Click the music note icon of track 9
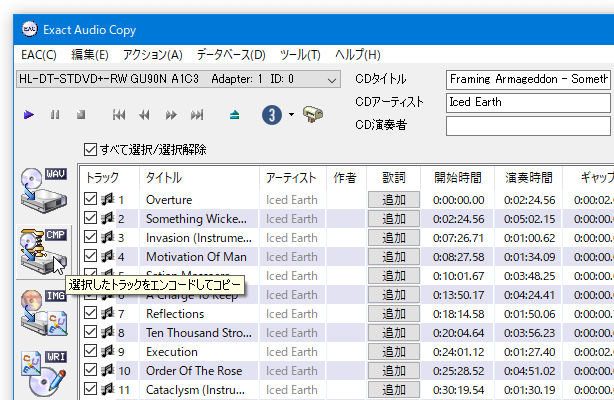This screenshot has height=400, width=614. coord(107,351)
